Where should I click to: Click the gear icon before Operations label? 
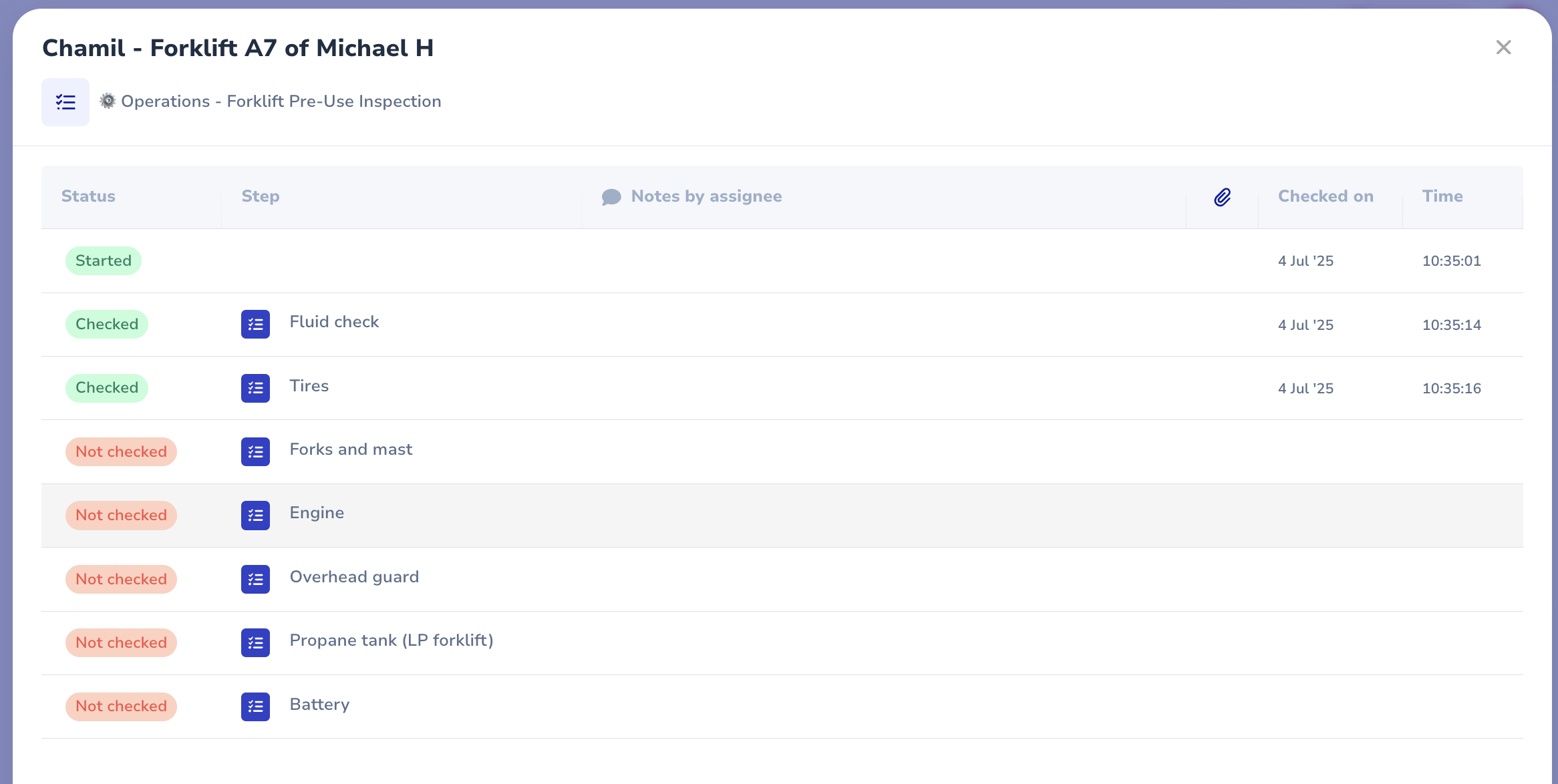point(108,101)
